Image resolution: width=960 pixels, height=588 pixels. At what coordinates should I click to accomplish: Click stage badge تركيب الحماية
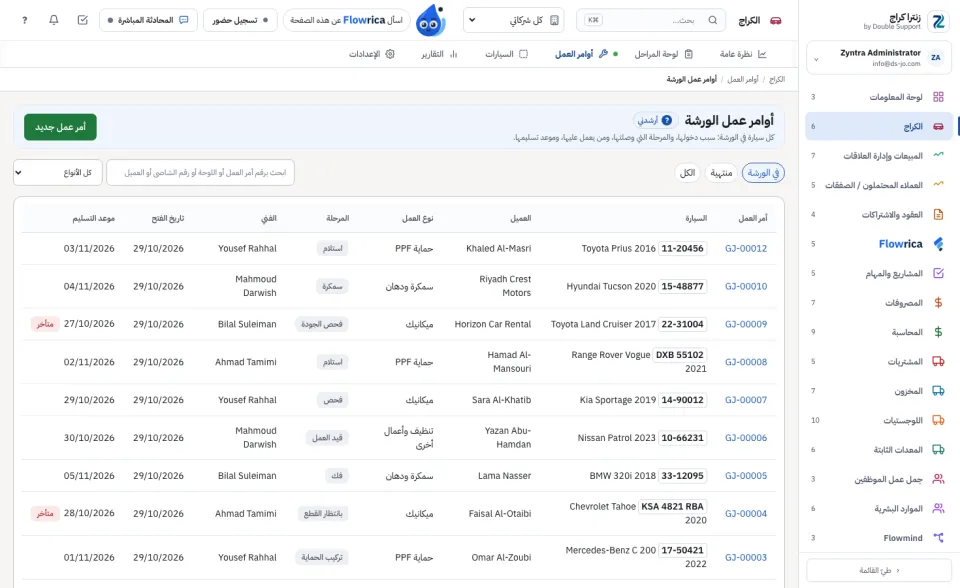(321, 557)
